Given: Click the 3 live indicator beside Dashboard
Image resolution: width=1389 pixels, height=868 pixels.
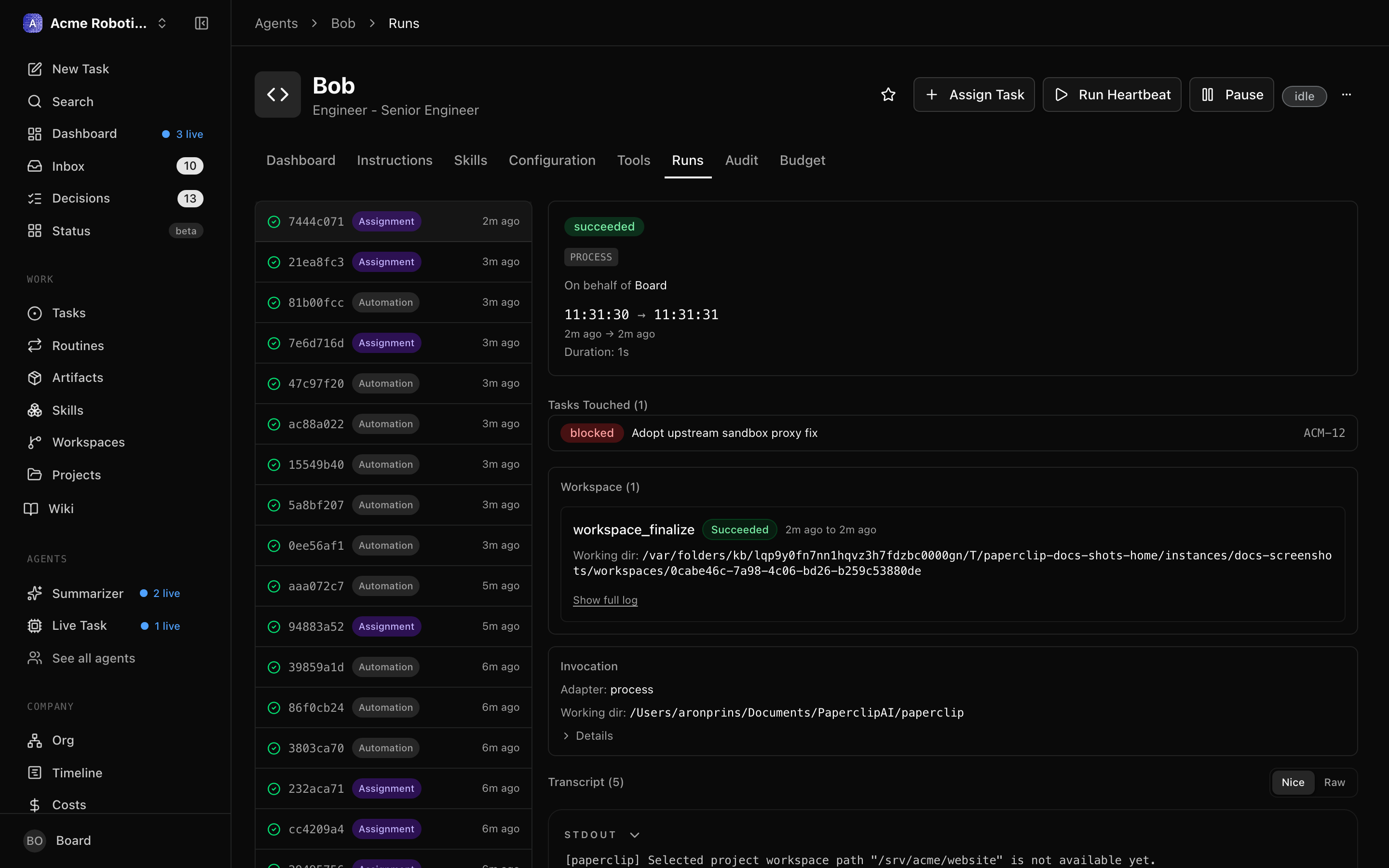Looking at the screenshot, I should click(x=182, y=134).
